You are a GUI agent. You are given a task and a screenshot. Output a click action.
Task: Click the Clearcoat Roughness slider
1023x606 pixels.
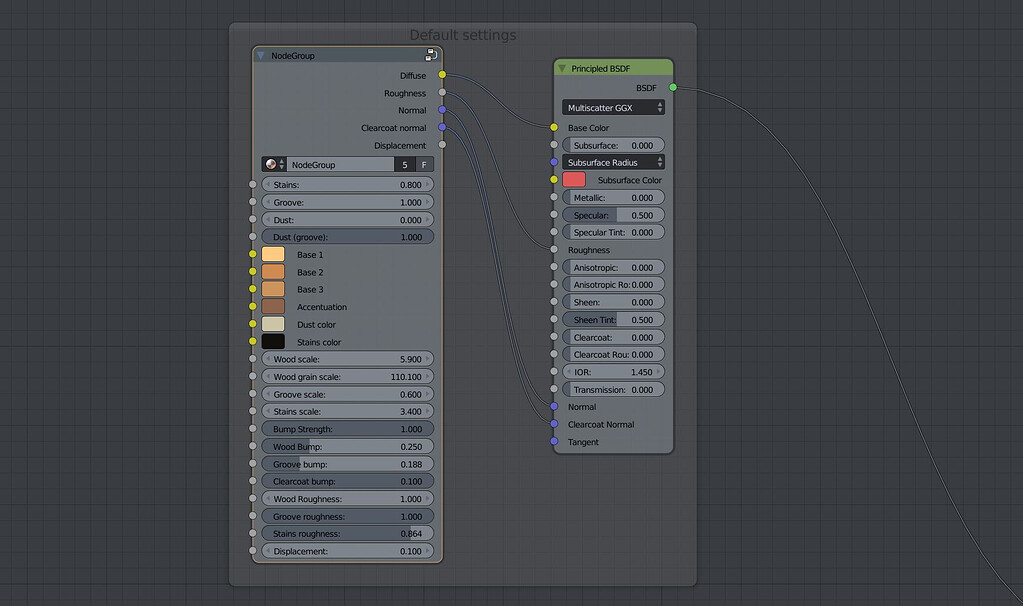click(x=613, y=354)
